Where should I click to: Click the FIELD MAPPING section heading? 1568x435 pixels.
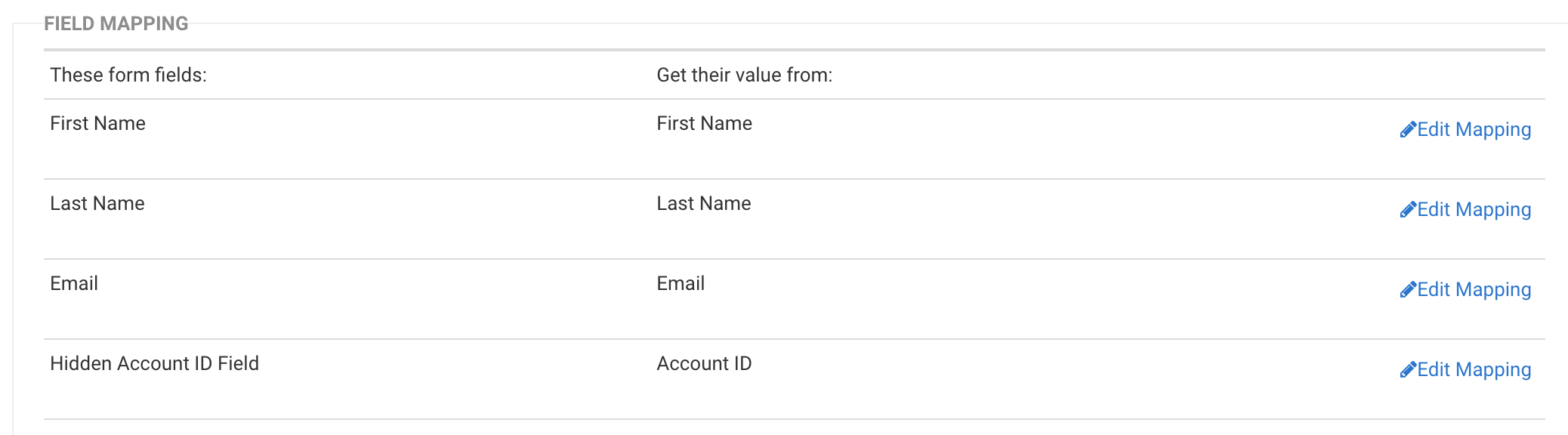click(x=116, y=24)
